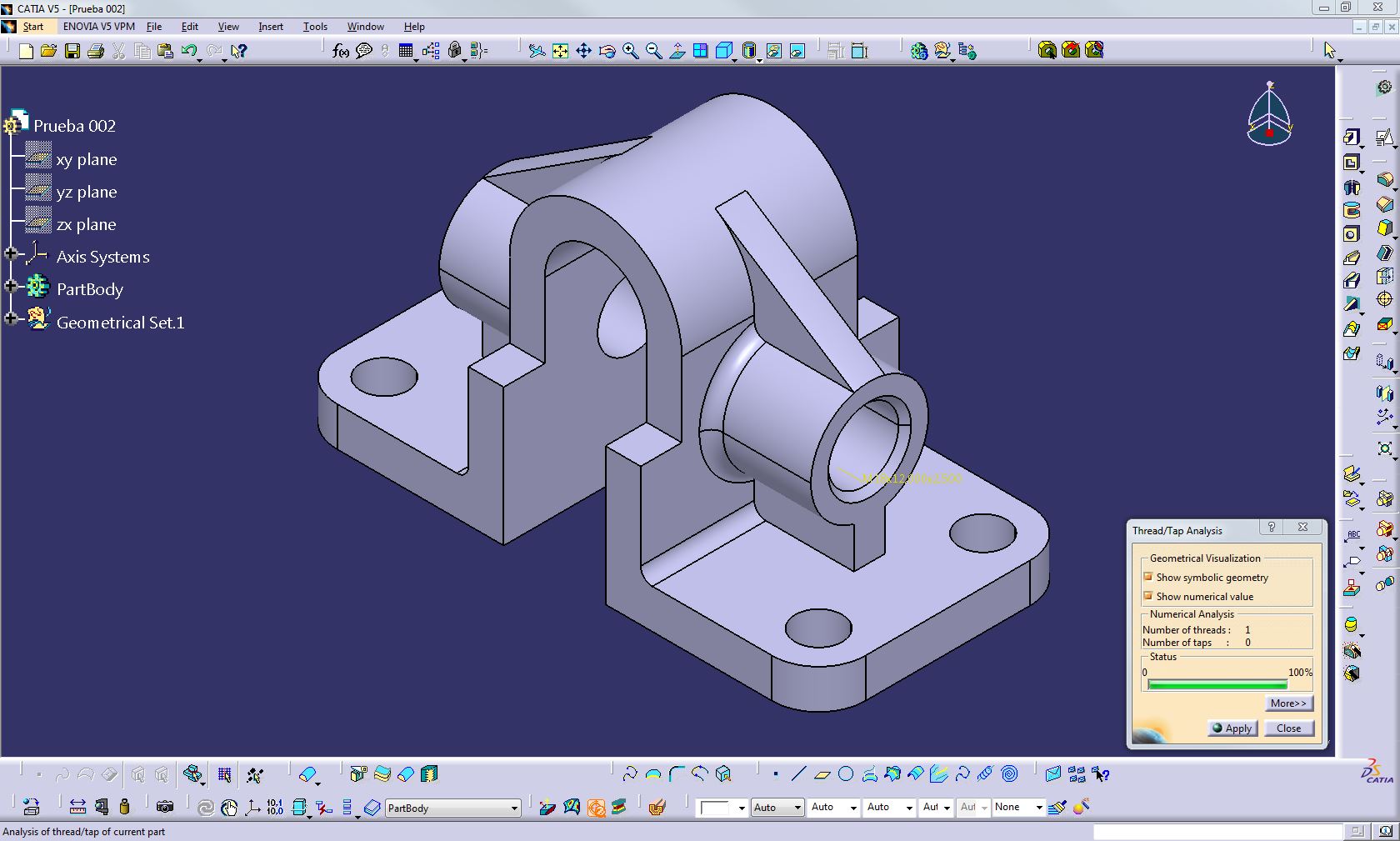Open the Design Table icon
The image size is (1400, 841).
click(x=406, y=51)
